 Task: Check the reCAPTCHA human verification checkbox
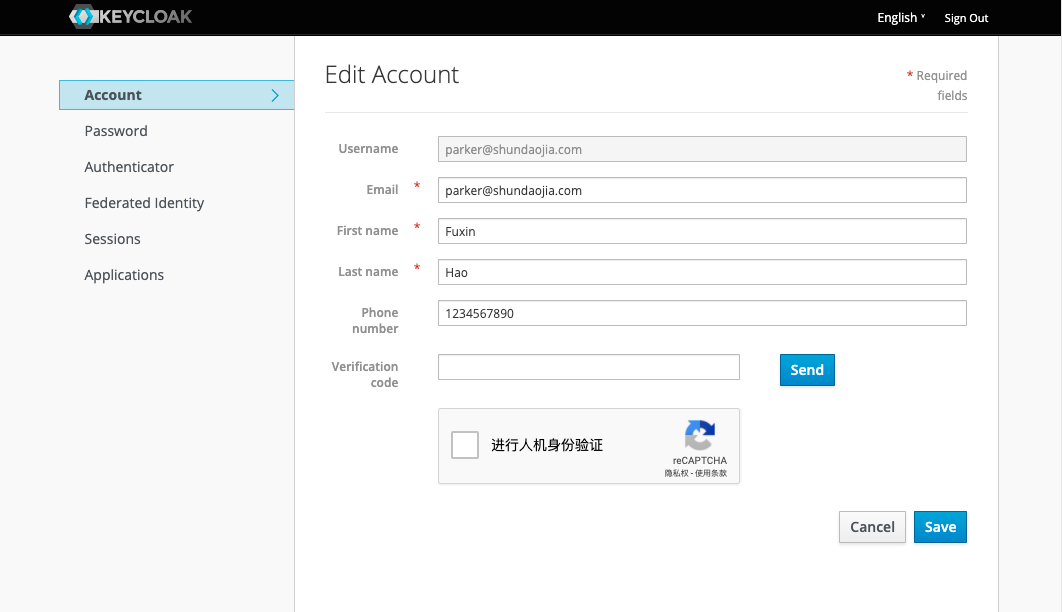465,445
